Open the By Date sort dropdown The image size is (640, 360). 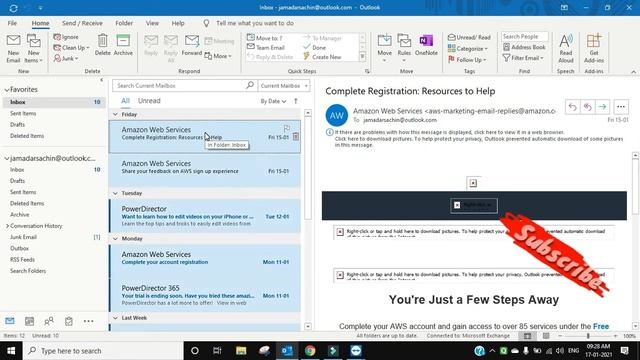[x=273, y=101]
